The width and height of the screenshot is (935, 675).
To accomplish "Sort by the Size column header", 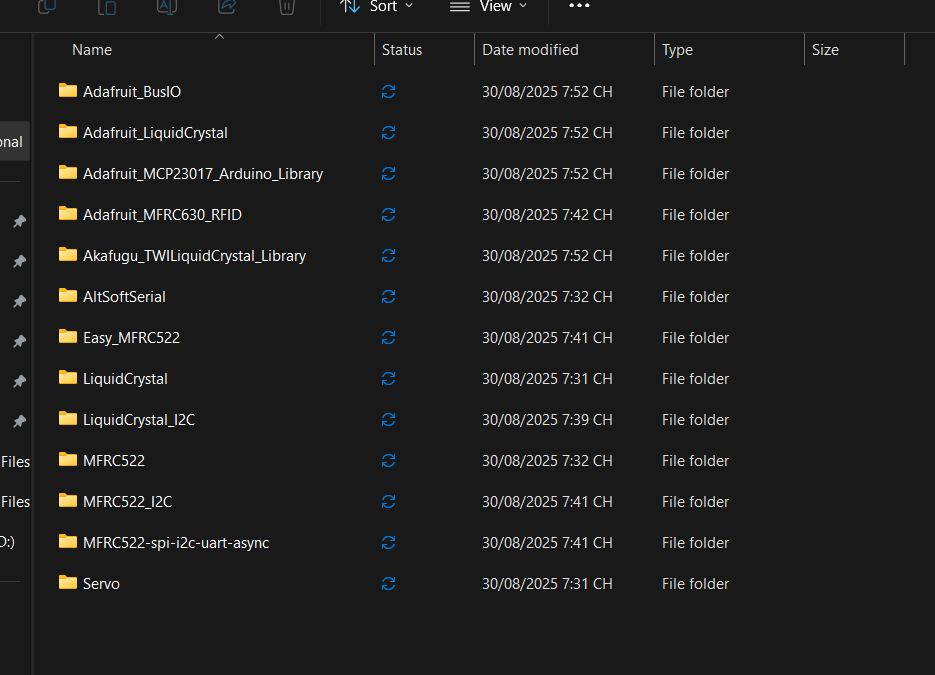I will (x=825, y=49).
